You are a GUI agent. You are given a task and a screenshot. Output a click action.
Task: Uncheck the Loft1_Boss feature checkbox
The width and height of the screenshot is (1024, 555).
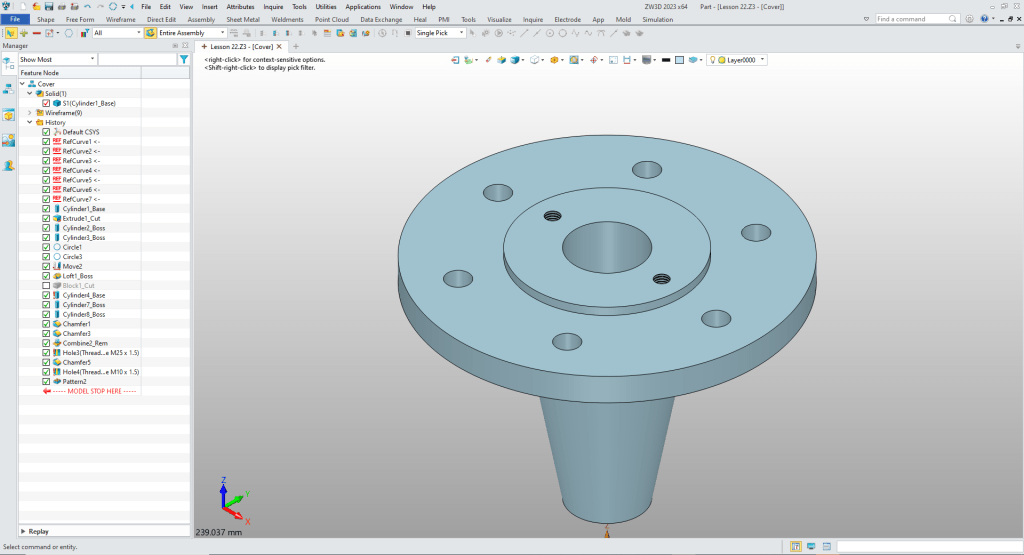(x=46, y=276)
